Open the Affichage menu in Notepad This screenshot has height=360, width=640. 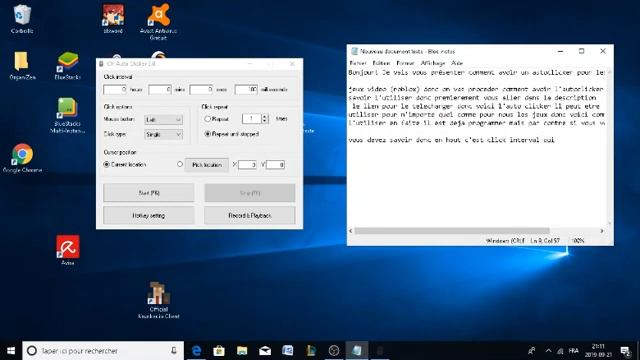click(433, 63)
